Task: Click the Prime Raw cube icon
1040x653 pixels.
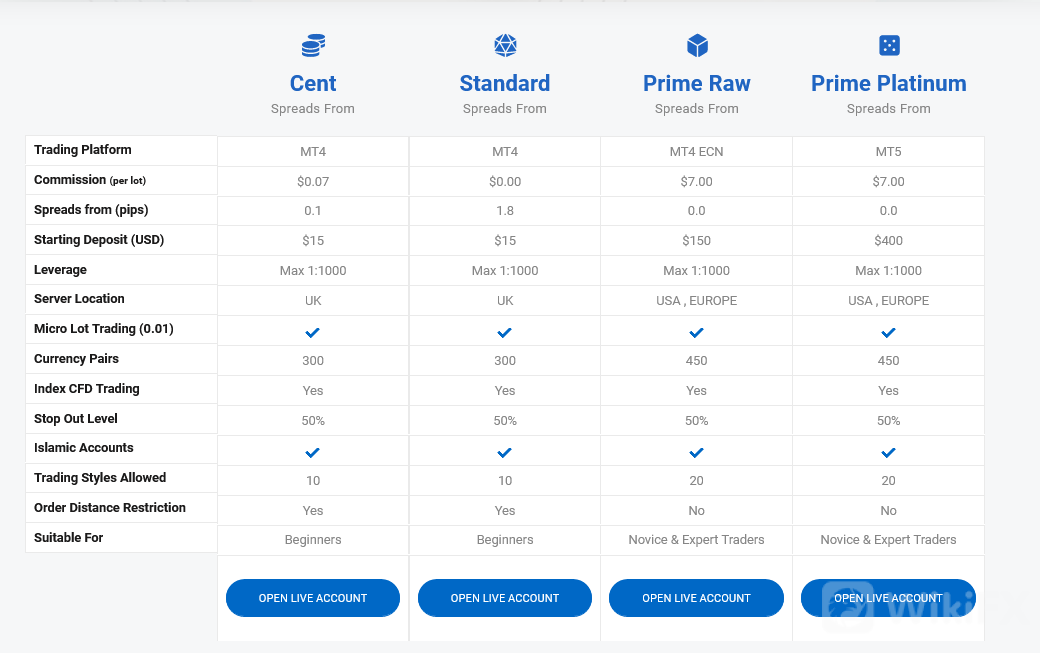Action: coord(697,45)
